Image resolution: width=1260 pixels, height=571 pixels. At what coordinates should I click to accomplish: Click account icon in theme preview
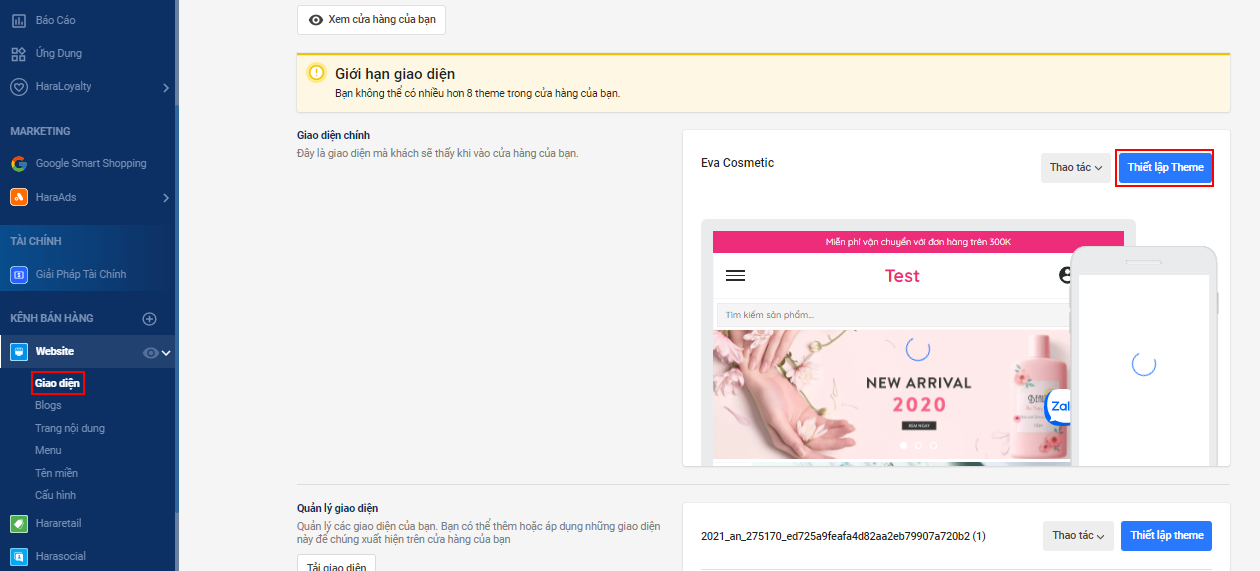pyautogui.click(x=1064, y=275)
